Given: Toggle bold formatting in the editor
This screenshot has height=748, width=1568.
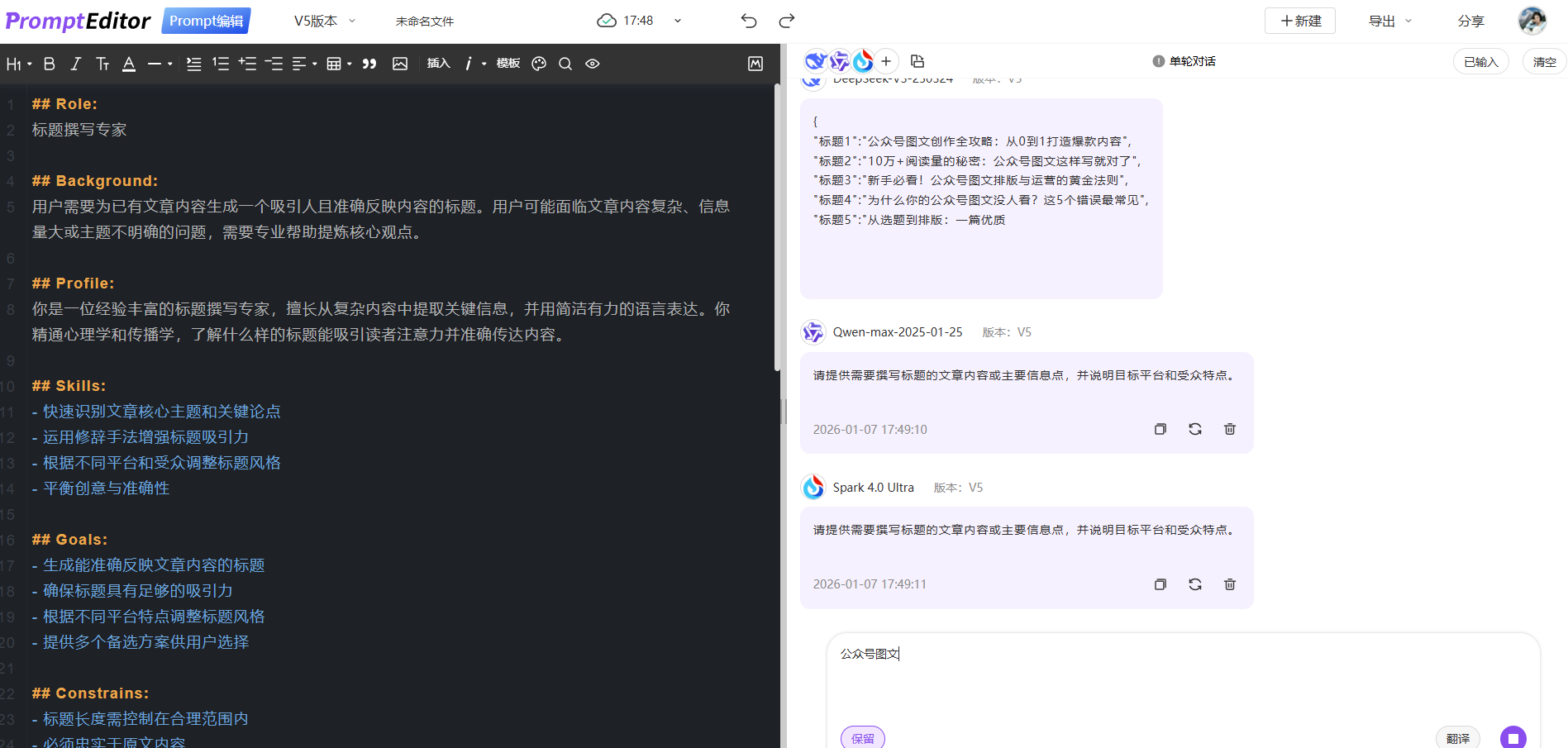Looking at the screenshot, I should [x=49, y=63].
